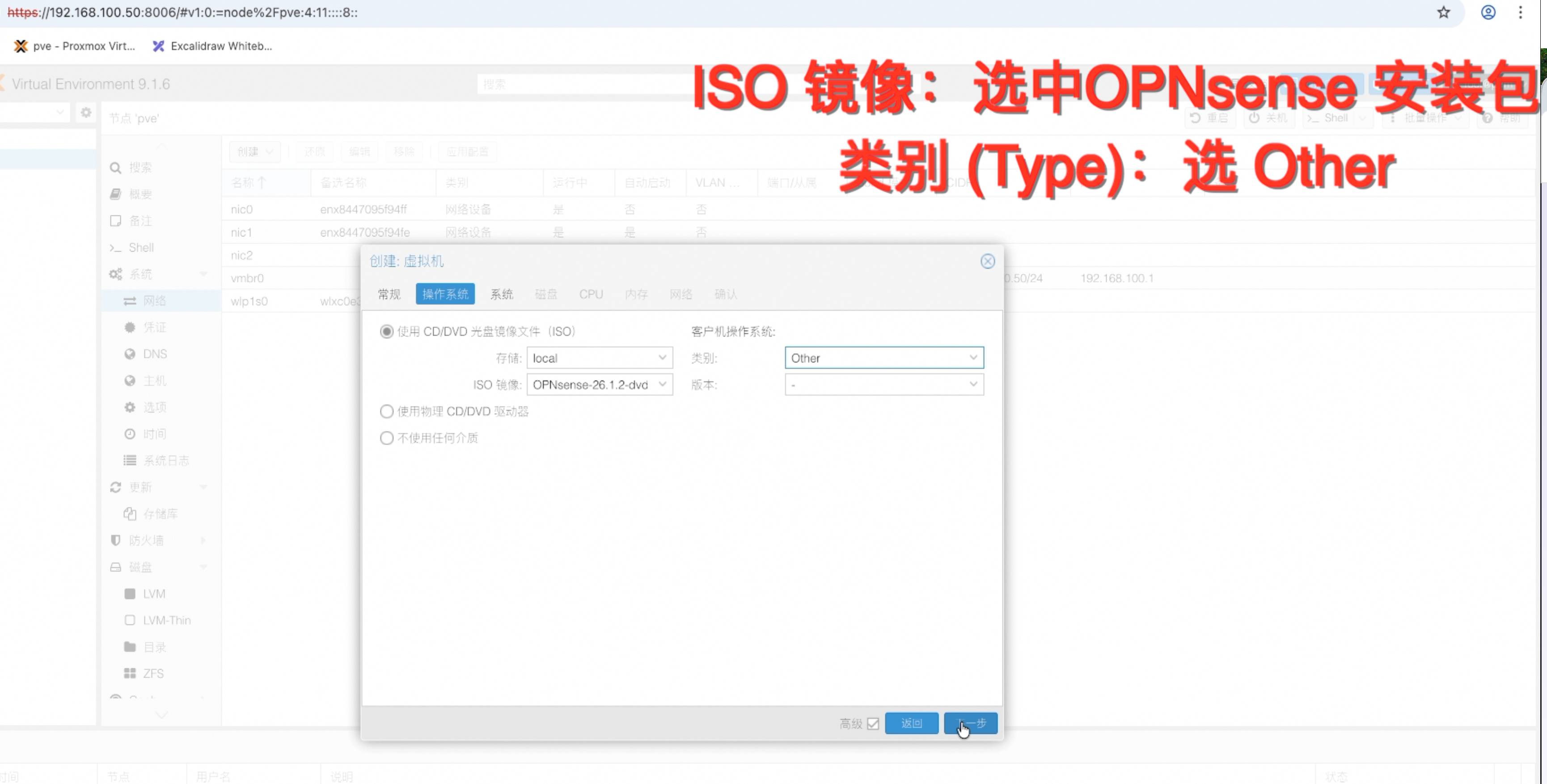Click the 更新 refresh icon
Image resolution: width=1547 pixels, height=784 pixels.
(x=115, y=488)
